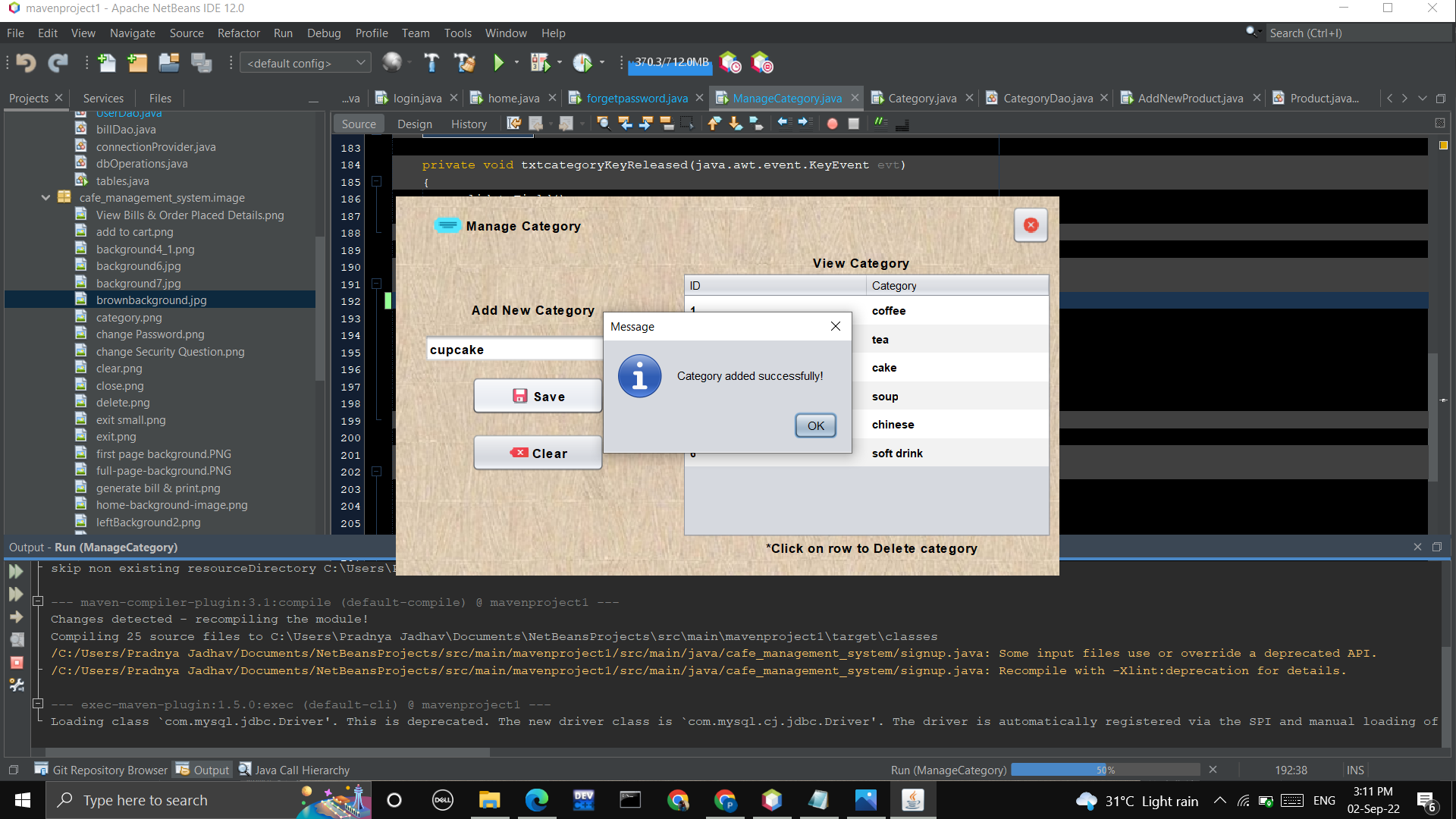1456x819 pixels.
Task: Click the globe browser icon in toolbar
Action: pos(392,62)
